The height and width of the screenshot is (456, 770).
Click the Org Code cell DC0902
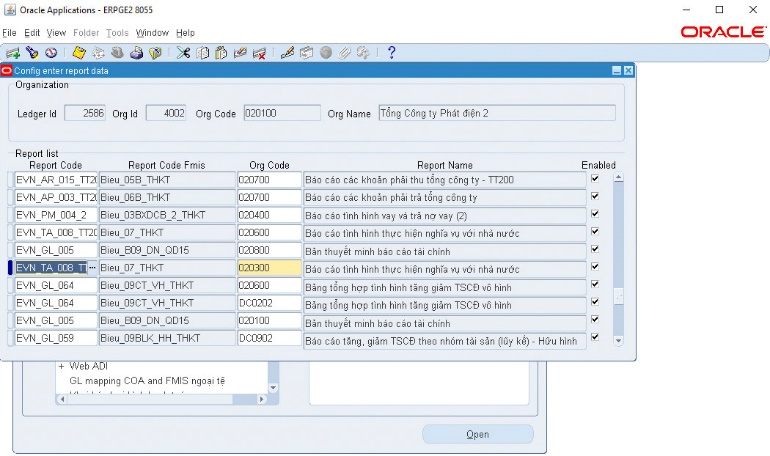tap(270, 338)
